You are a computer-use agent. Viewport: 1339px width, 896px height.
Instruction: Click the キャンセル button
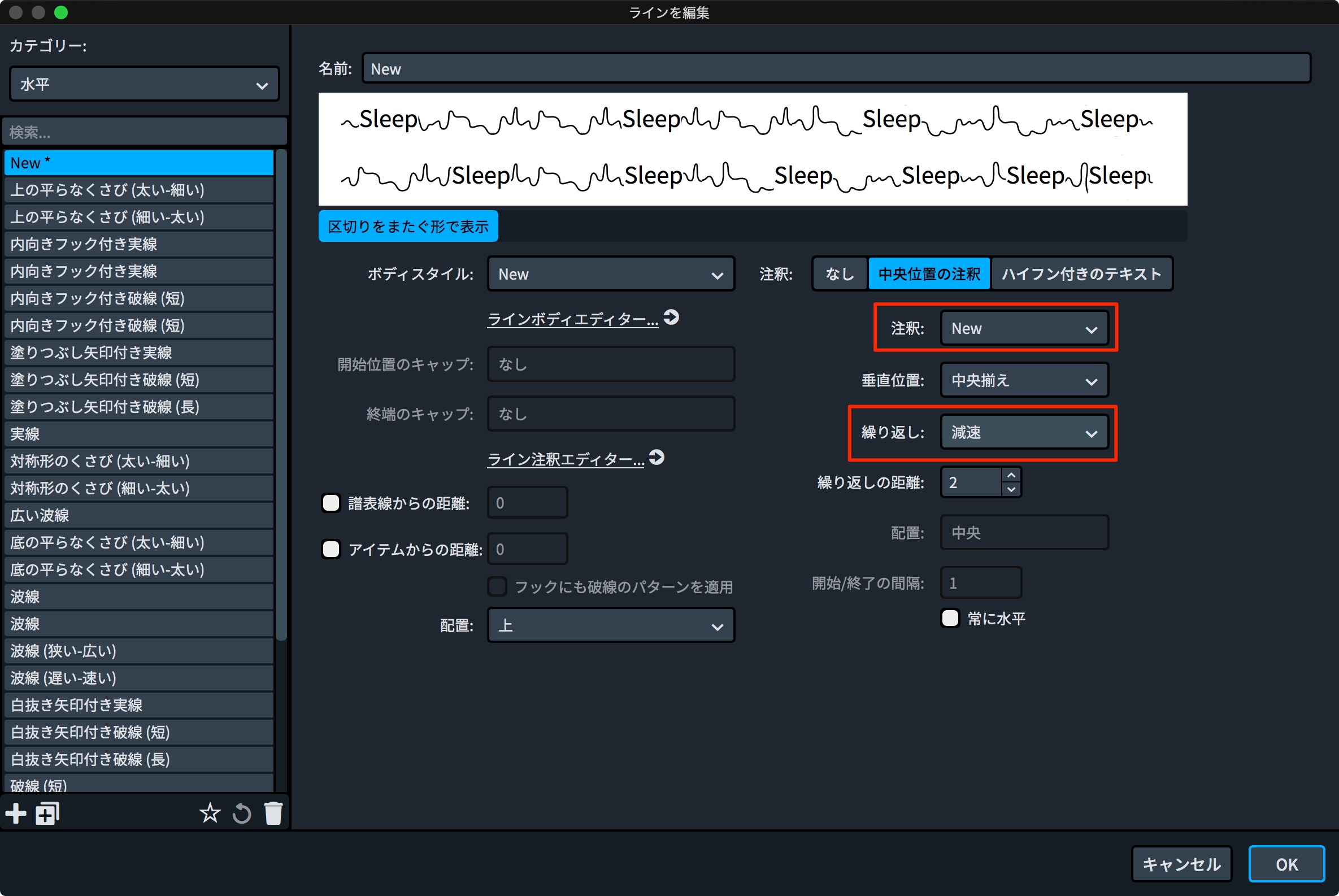[1181, 864]
